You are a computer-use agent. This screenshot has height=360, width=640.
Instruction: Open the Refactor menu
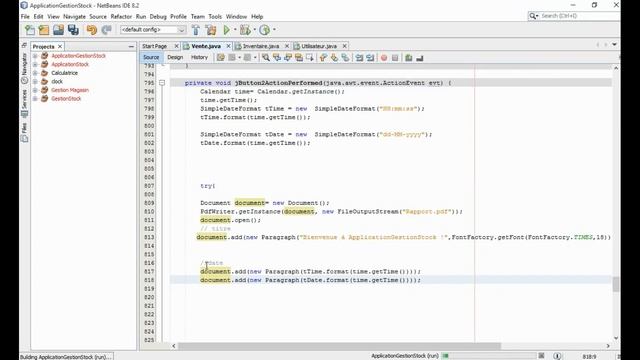tap(121, 17)
